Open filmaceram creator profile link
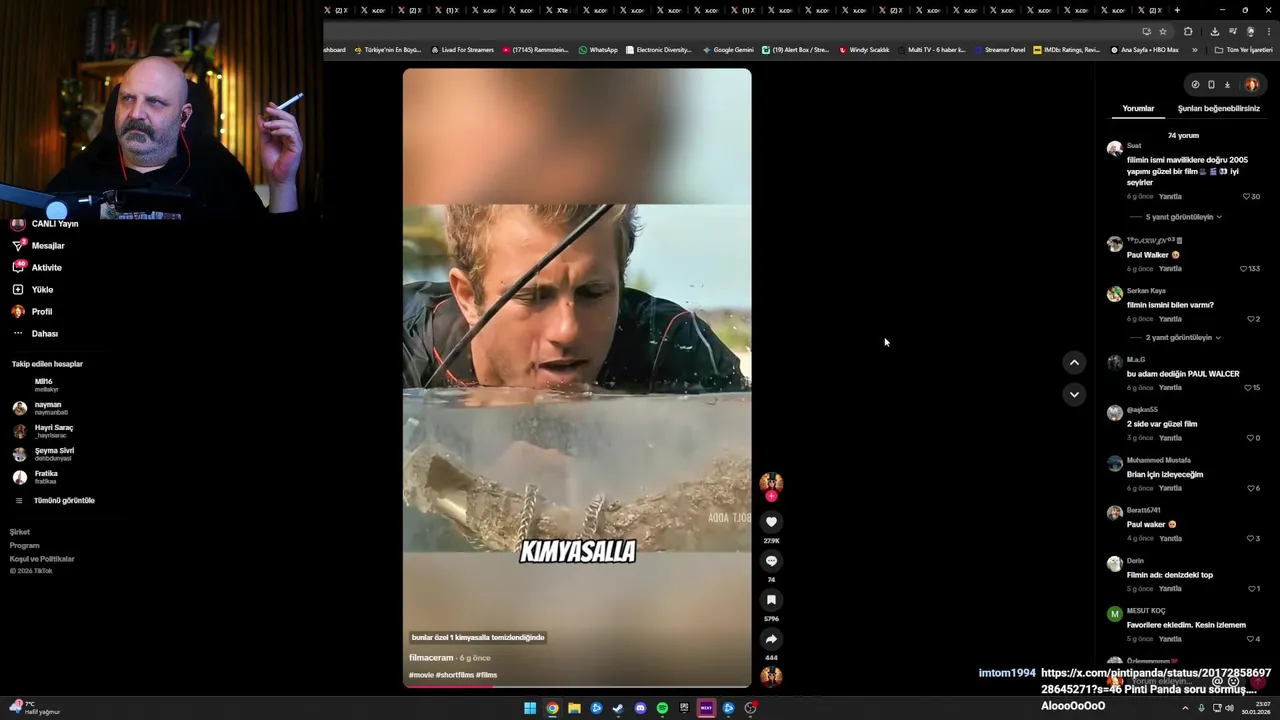The image size is (1280, 720). click(x=431, y=658)
